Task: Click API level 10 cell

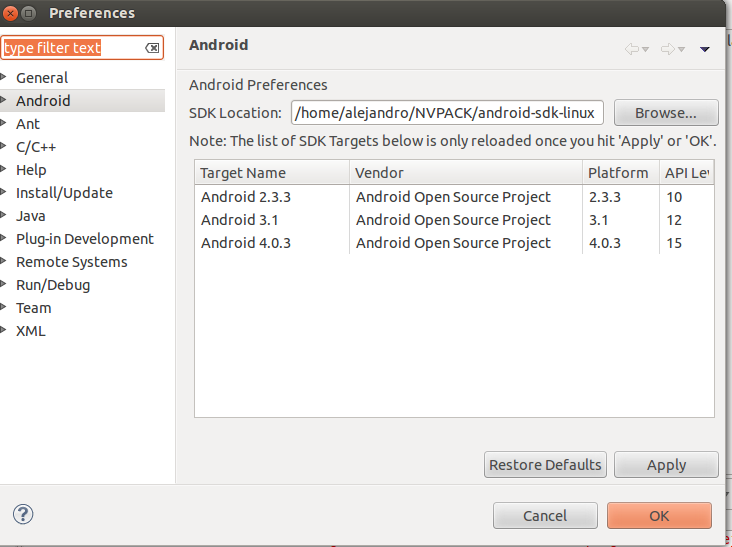Action: 674,197
